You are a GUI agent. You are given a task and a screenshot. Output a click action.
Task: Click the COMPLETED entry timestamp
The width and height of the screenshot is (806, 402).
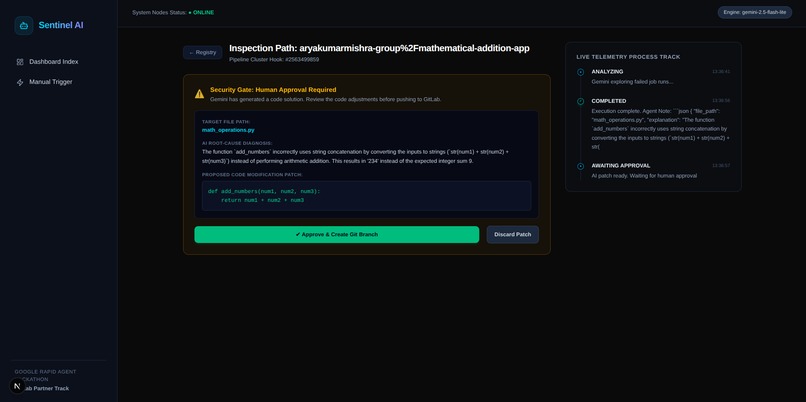(721, 101)
